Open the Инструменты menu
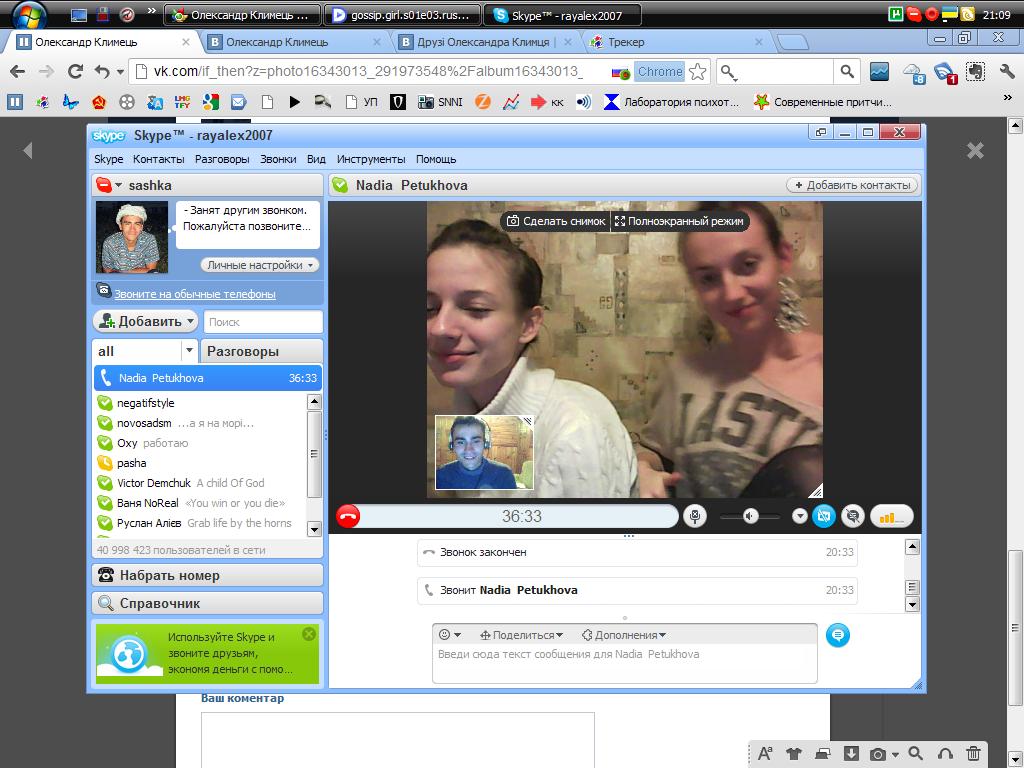The height and width of the screenshot is (768, 1024). point(371,159)
